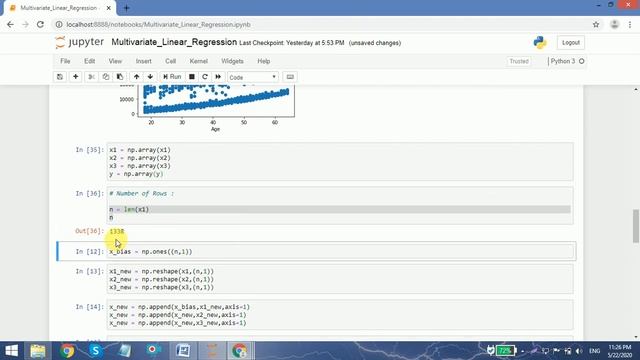Click the In [13] np.reshape code cell
Viewport: 640px width, 360px height.
coord(340,279)
